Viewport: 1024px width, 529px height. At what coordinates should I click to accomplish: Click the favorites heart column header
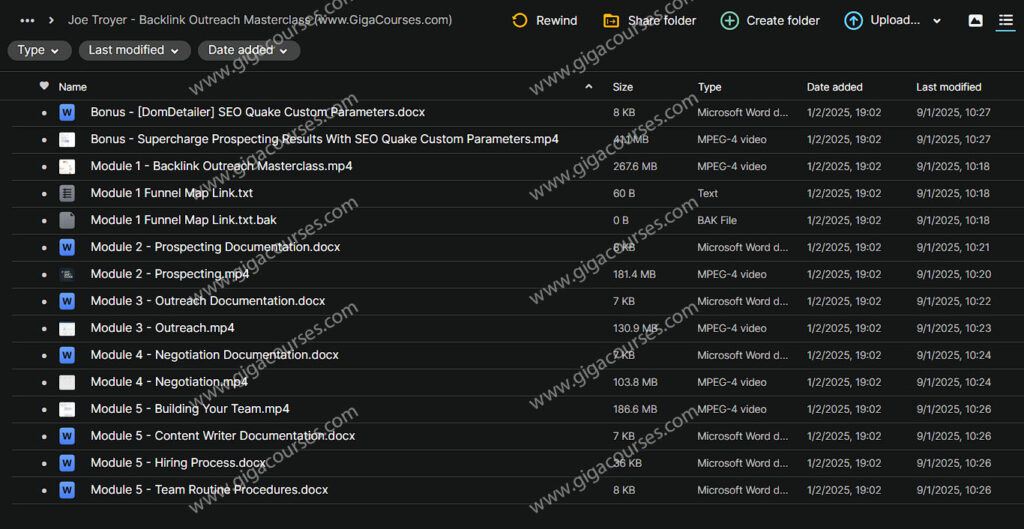tap(44, 86)
